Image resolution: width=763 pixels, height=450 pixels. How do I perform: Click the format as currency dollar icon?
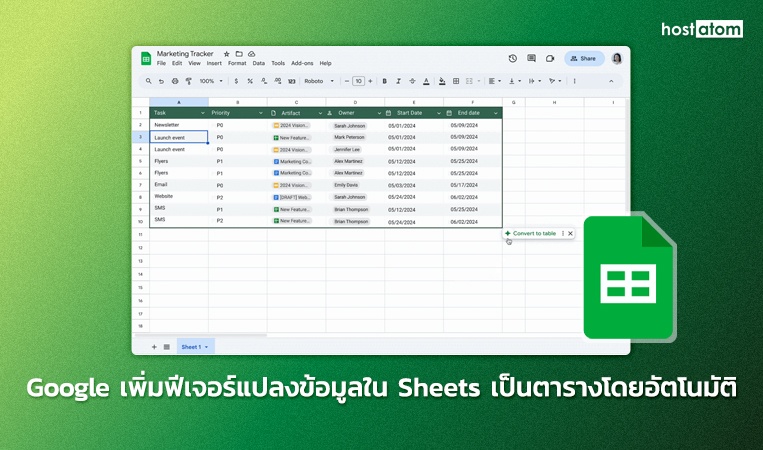tap(236, 81)
